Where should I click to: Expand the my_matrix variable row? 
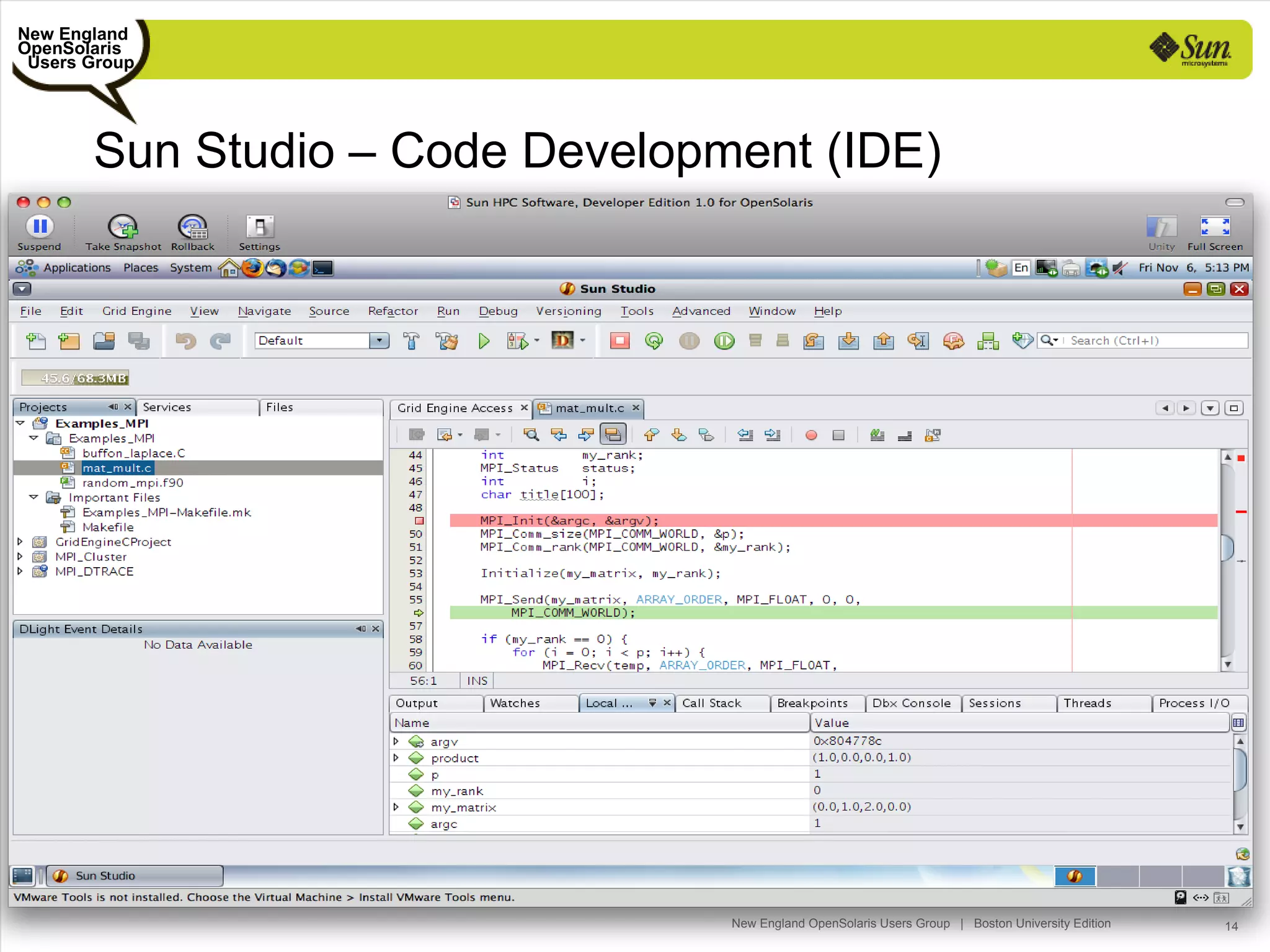[x=396, y=807]
